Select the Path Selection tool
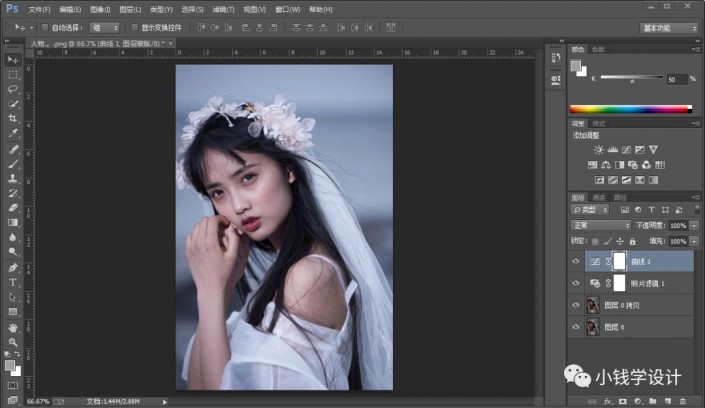The height and width of the screenshot is (408, 705). coord(13,297)
